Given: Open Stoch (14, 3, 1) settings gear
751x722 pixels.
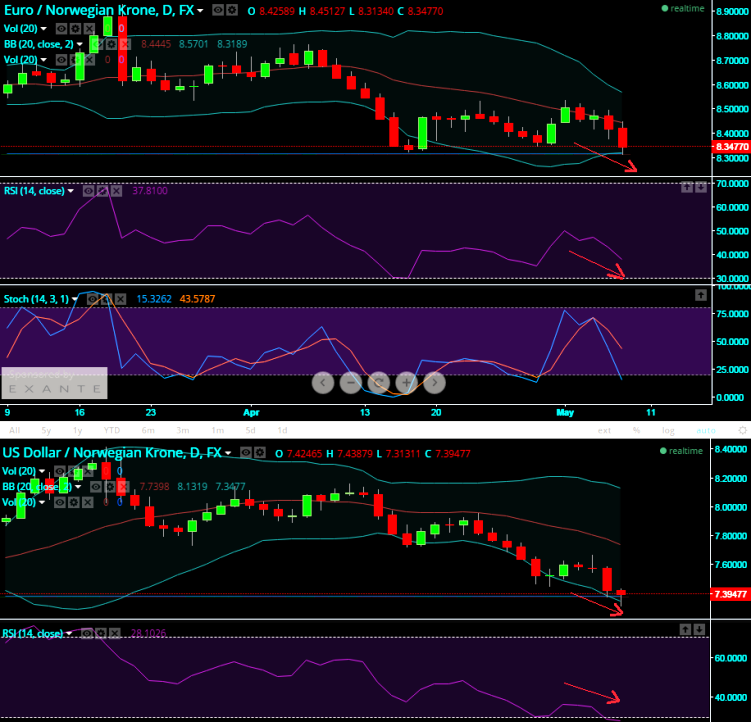Looking at the screenshot, I should (106, 299).
